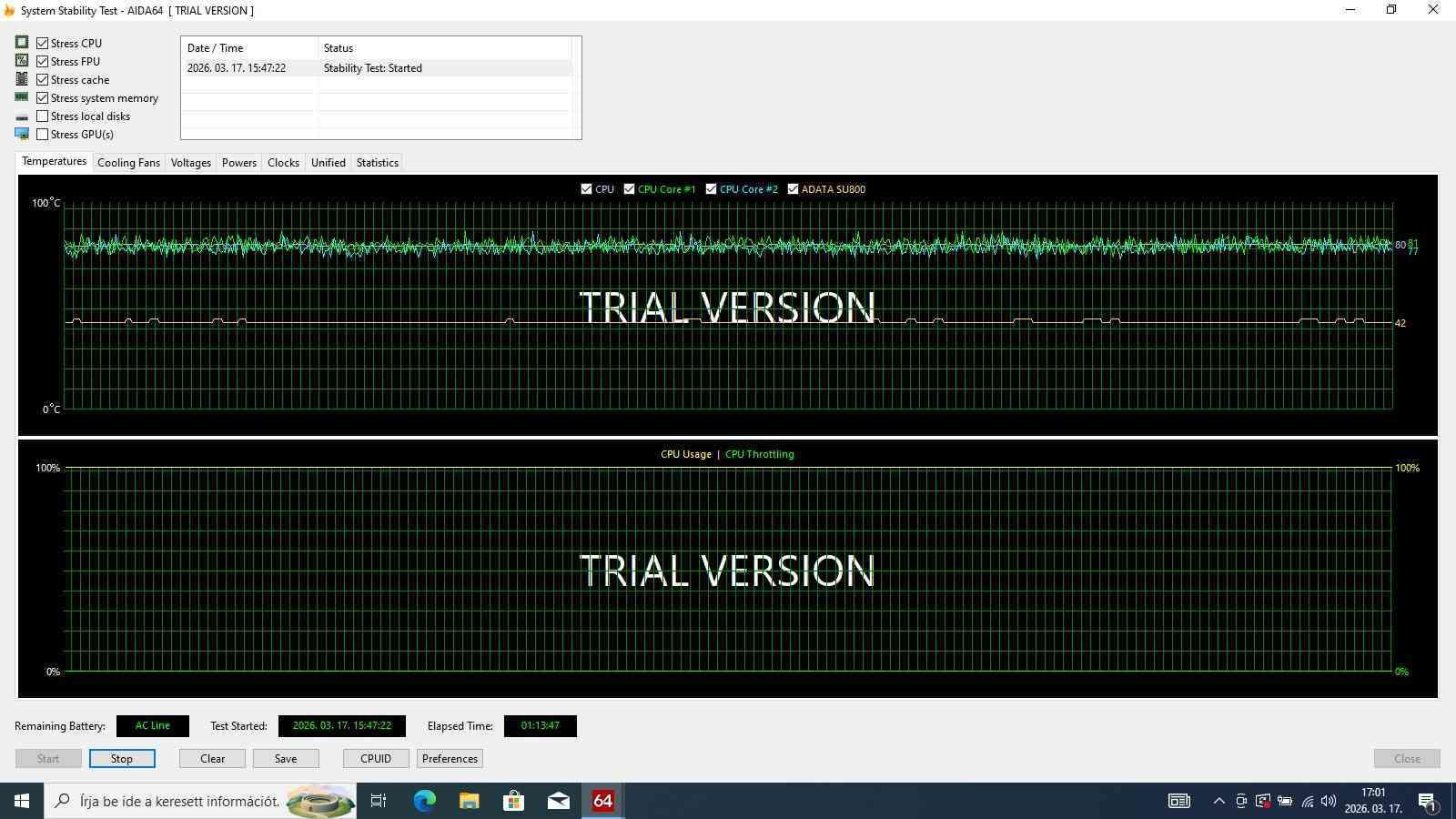Click the taskbar clock showing 17:01

[1373, 801]
